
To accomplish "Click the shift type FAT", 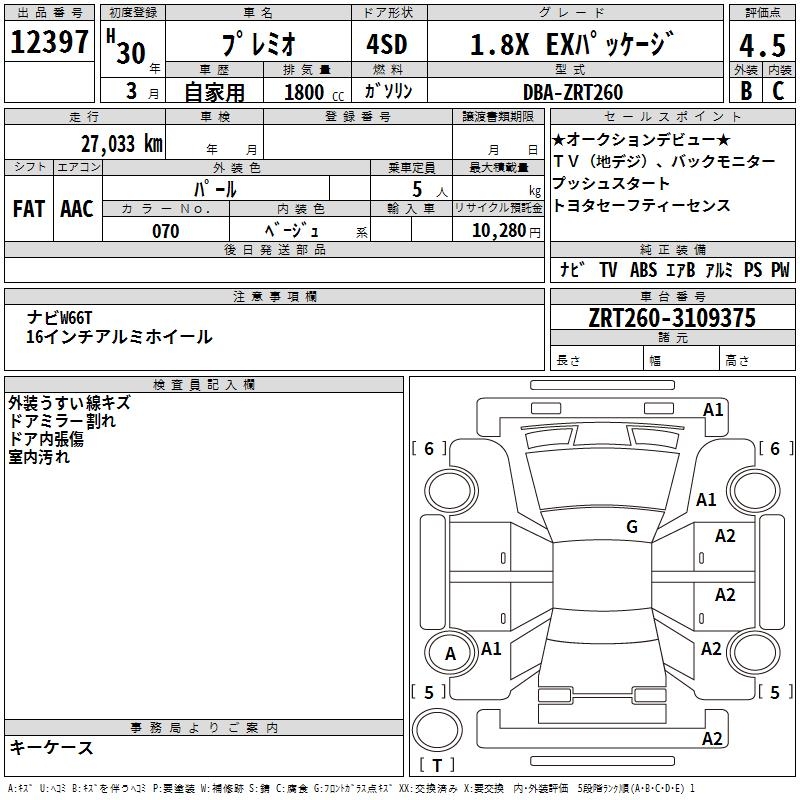I will tap(29, 209).
